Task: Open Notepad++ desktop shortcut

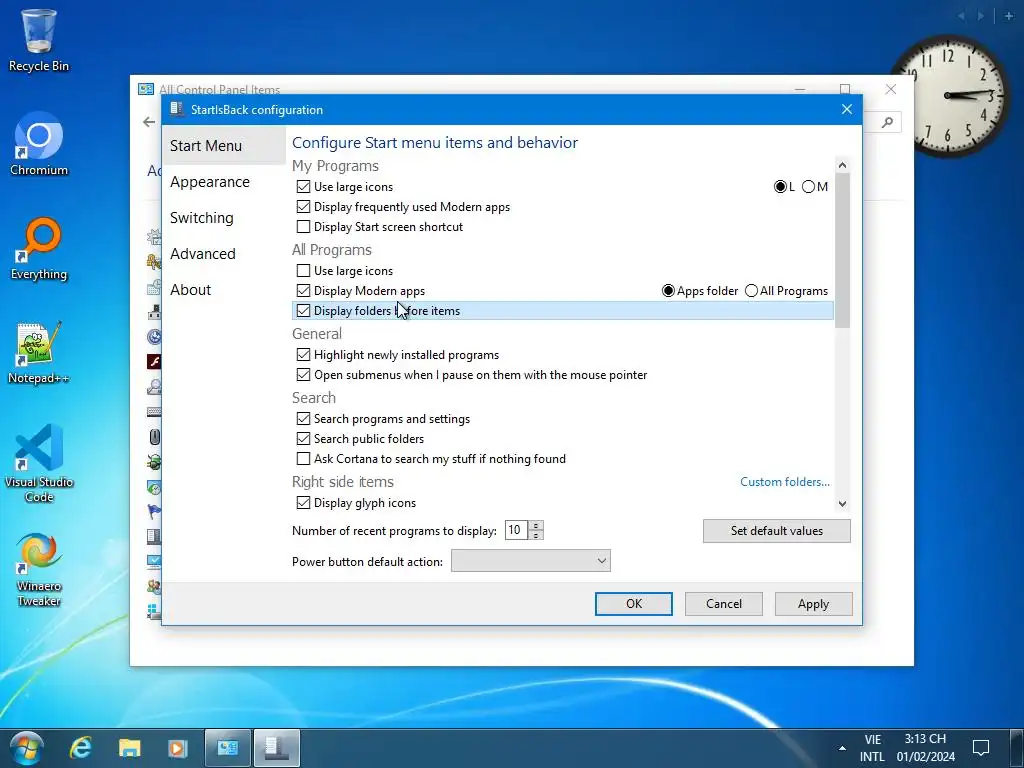Action: tap(39, 353)
